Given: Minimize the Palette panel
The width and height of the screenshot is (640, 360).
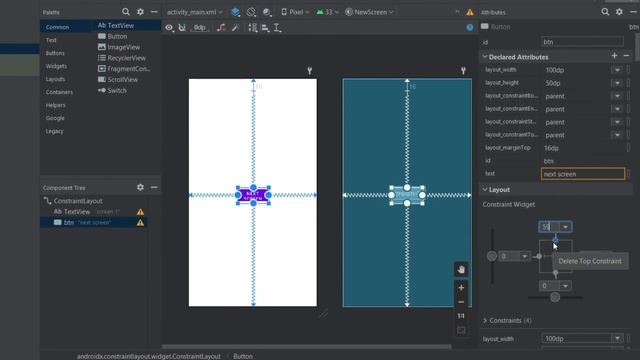Looking at the screenshot, I should pos(154,12).
